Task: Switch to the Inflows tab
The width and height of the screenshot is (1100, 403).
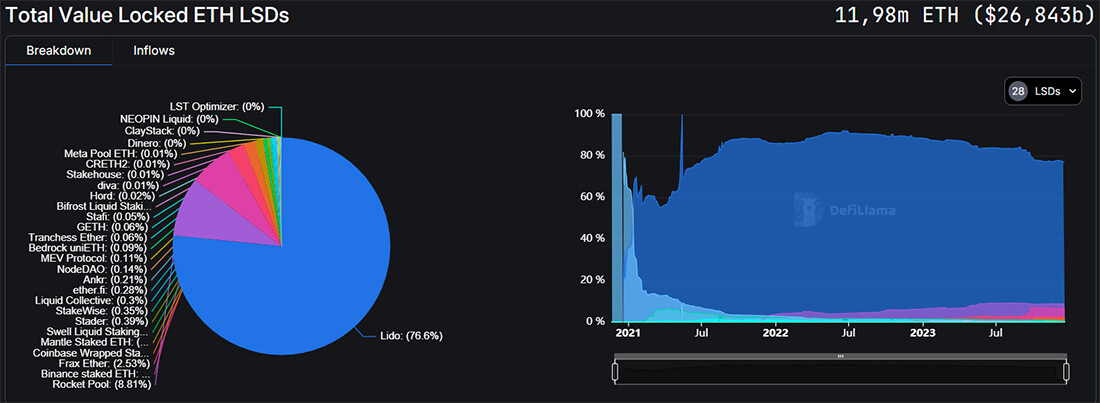Action: coord(154,51)
